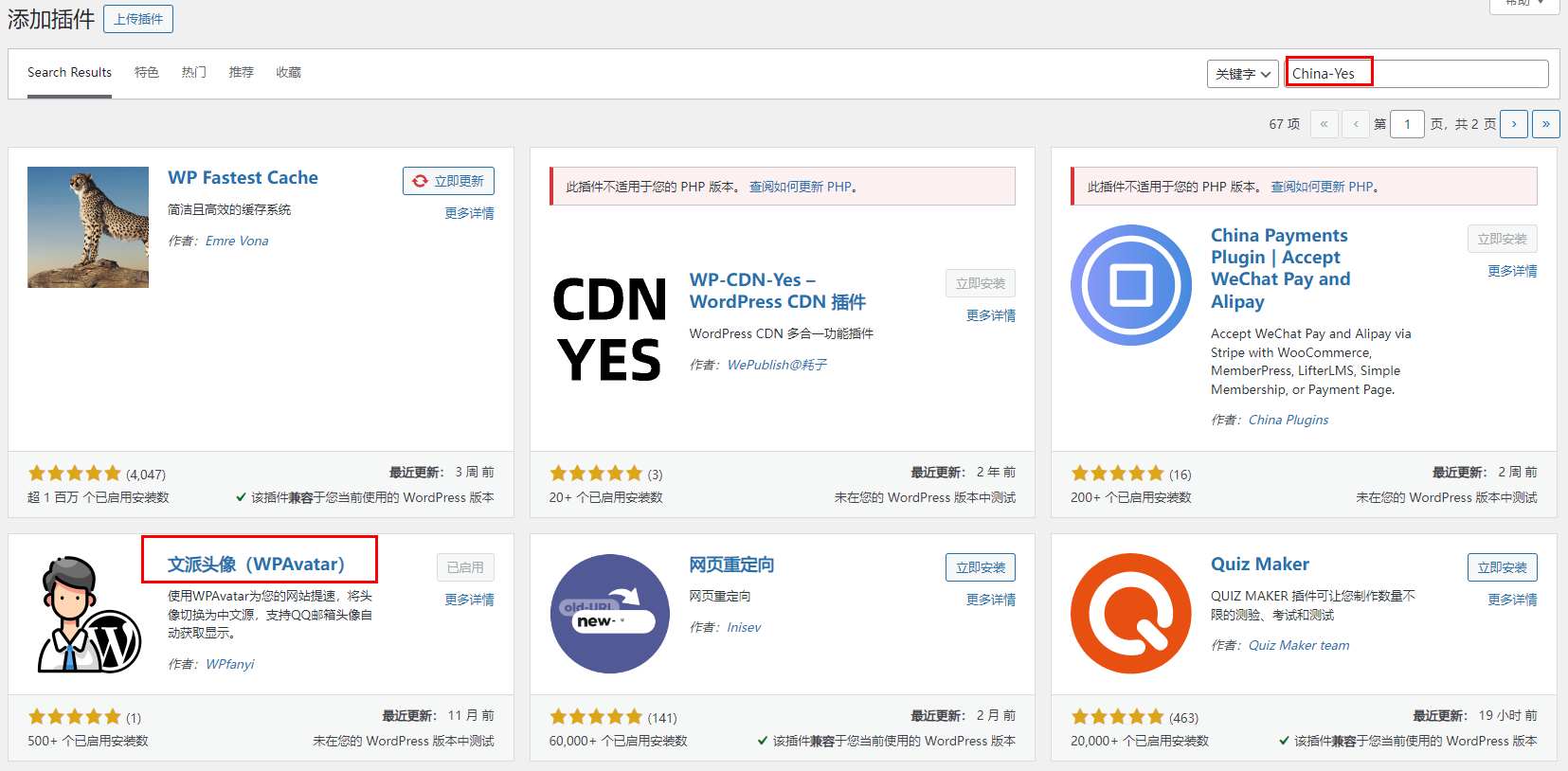The height and width of the screenshot is (771, 1568).
Task: Open Quiz Maker plugin title link
Action: (x=1260, y=564)
